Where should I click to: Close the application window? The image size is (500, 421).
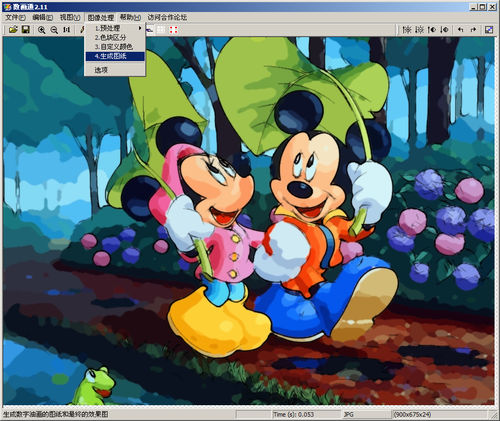tap(492, 7)
